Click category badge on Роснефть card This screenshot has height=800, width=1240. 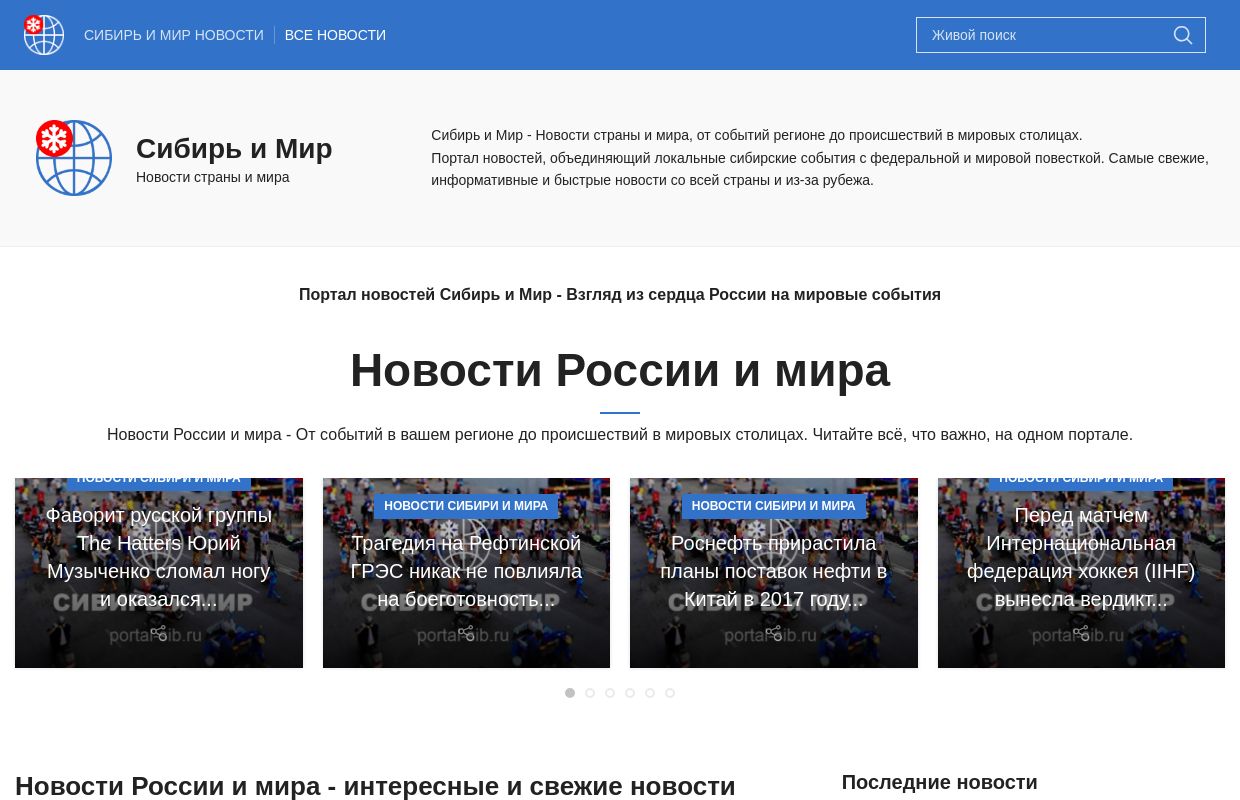click(x=773, y=506)
